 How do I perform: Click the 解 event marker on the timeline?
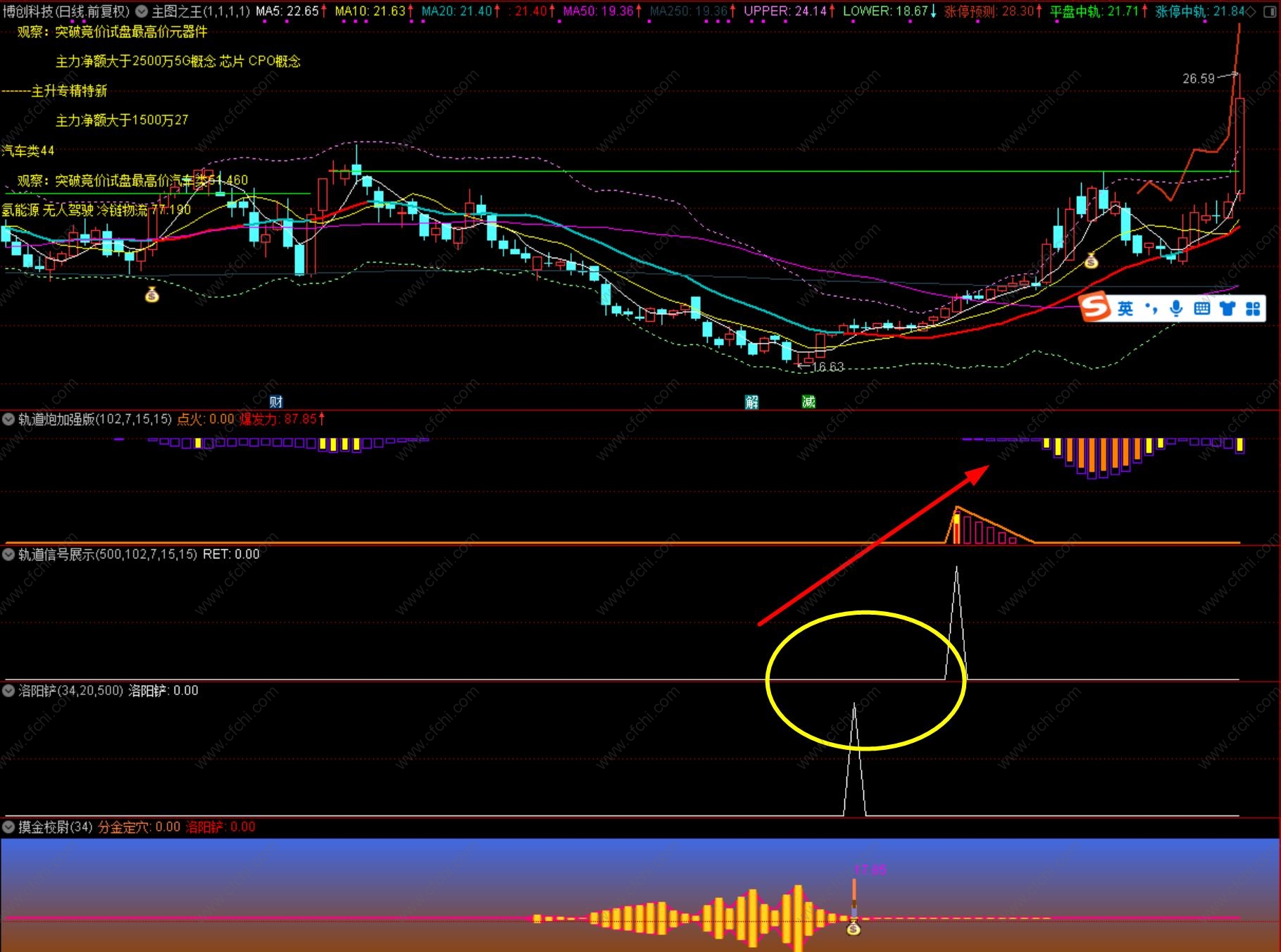pos(752,402)
